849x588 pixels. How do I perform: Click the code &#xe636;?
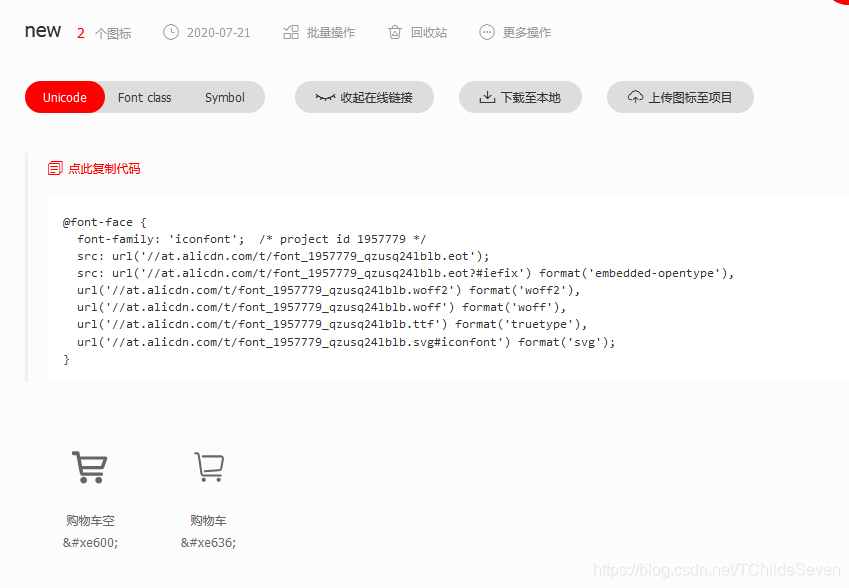point(208,543)
